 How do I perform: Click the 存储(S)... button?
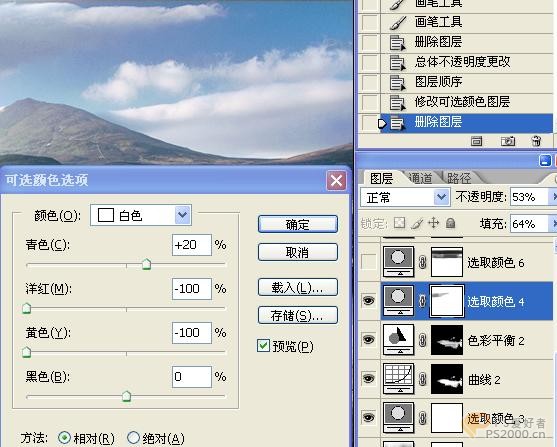point(298,315)
